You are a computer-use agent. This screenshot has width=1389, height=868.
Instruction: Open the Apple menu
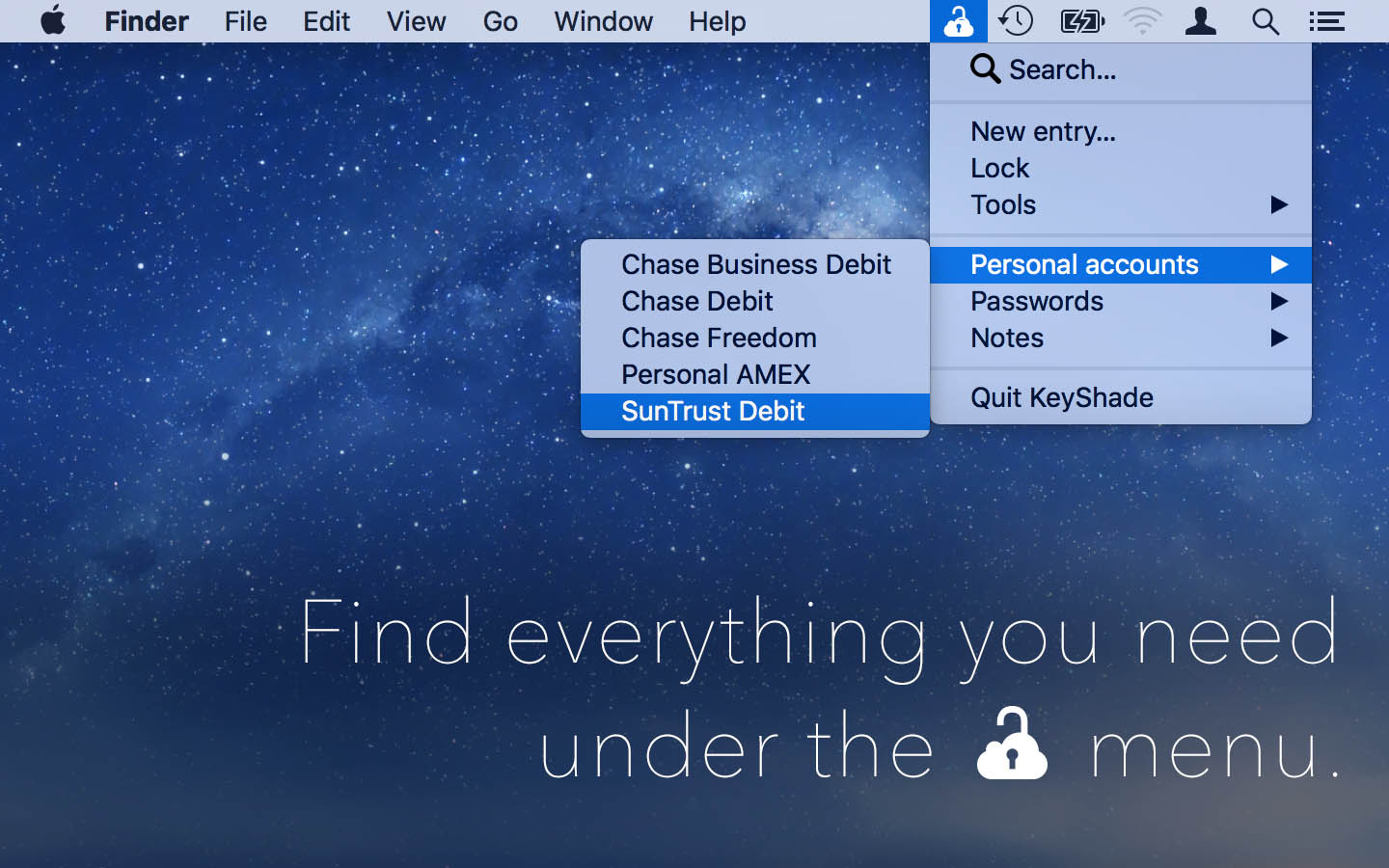click(x=54, y=20)
